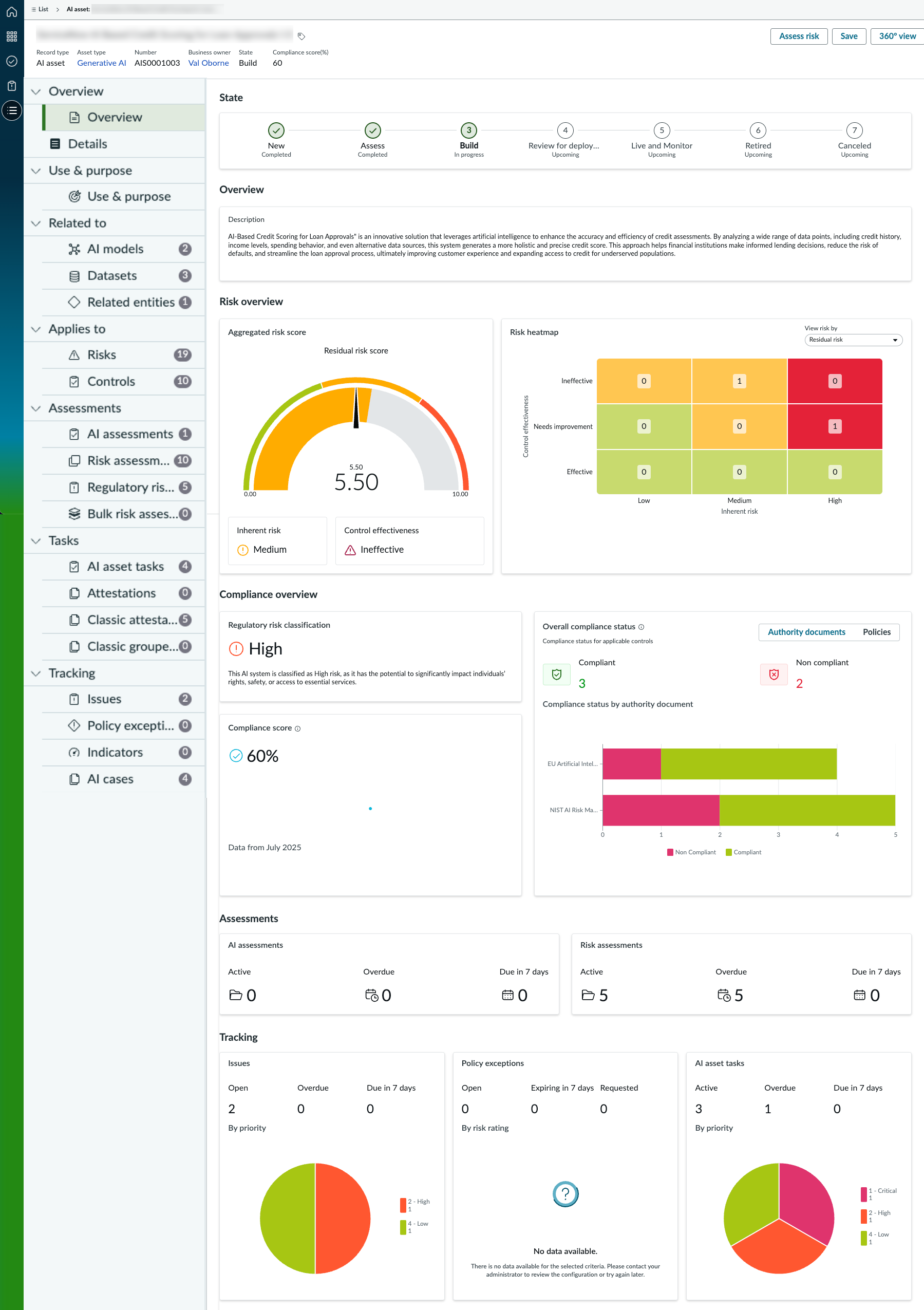The height and width of the screenshot is (1310, 924).
Task: Click the Compliance score info icon
Action: tap(297, 728)
